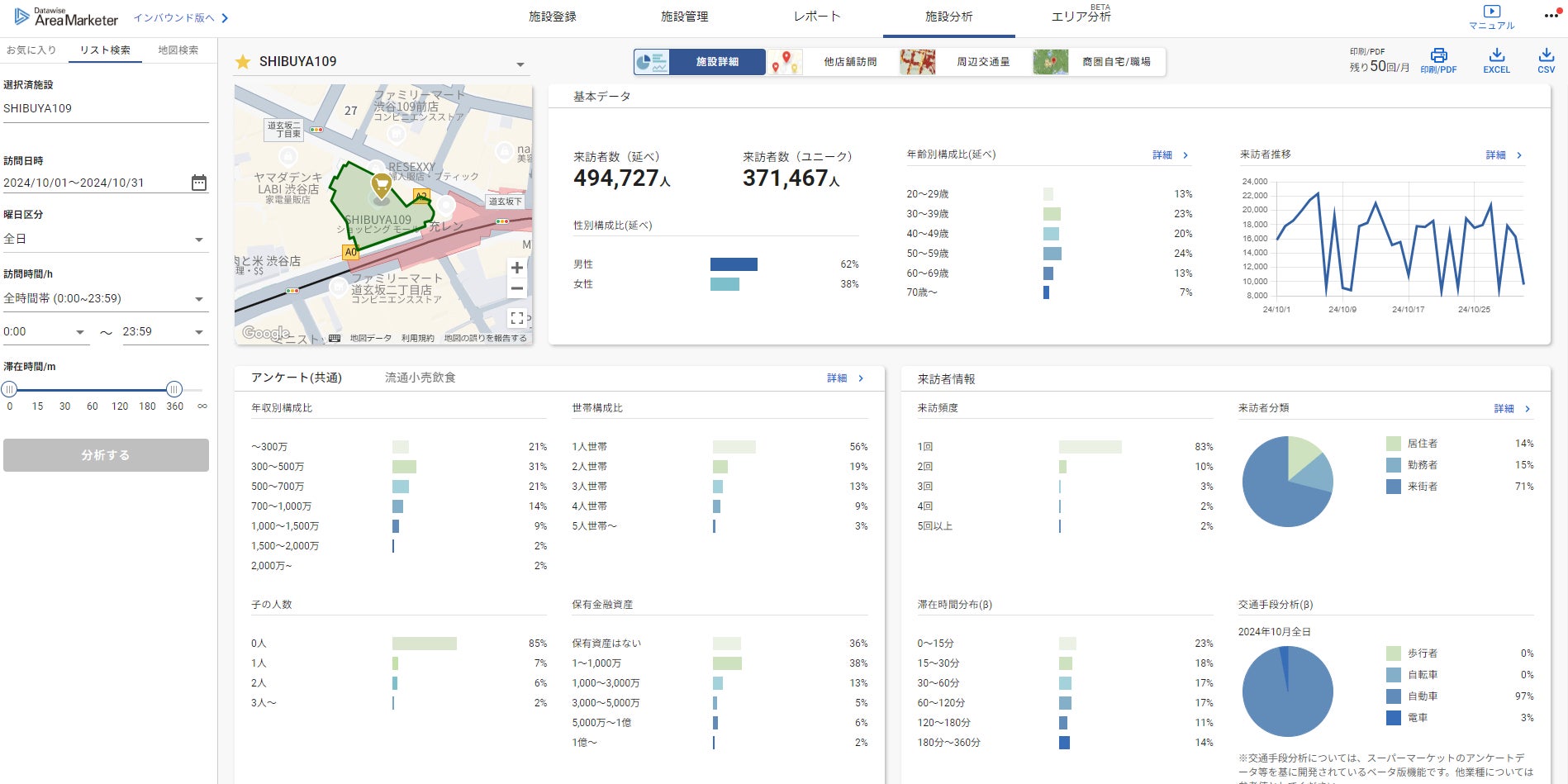Download the data as CSV

pos(1546,56)
